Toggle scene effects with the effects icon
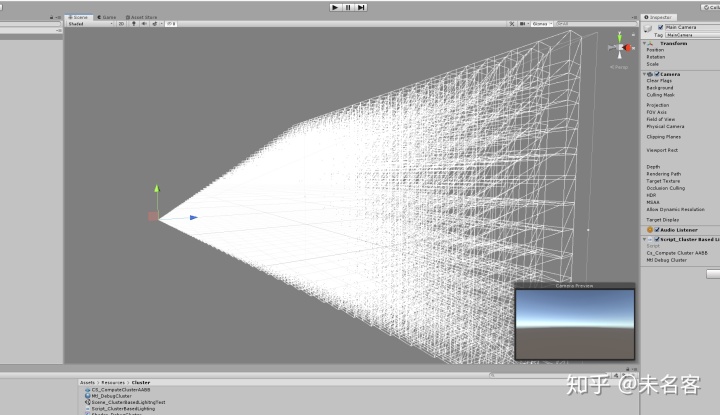 (155, 23)
